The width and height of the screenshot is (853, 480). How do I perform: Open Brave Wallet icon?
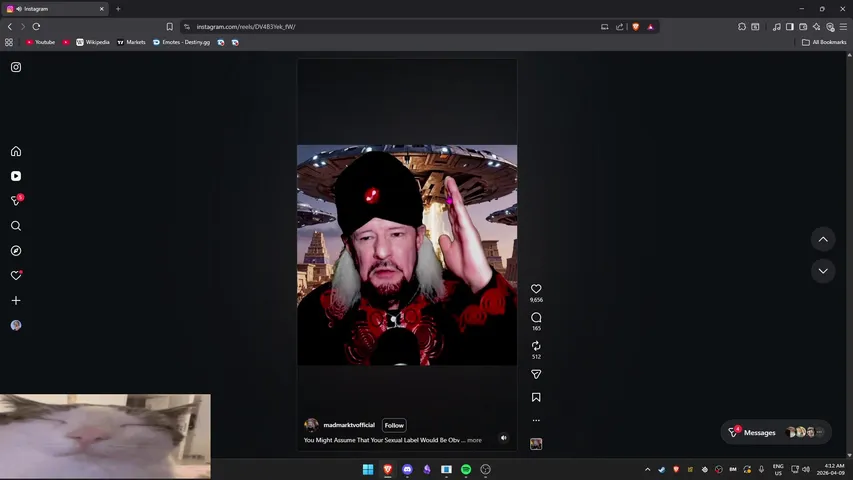(803, 27)
